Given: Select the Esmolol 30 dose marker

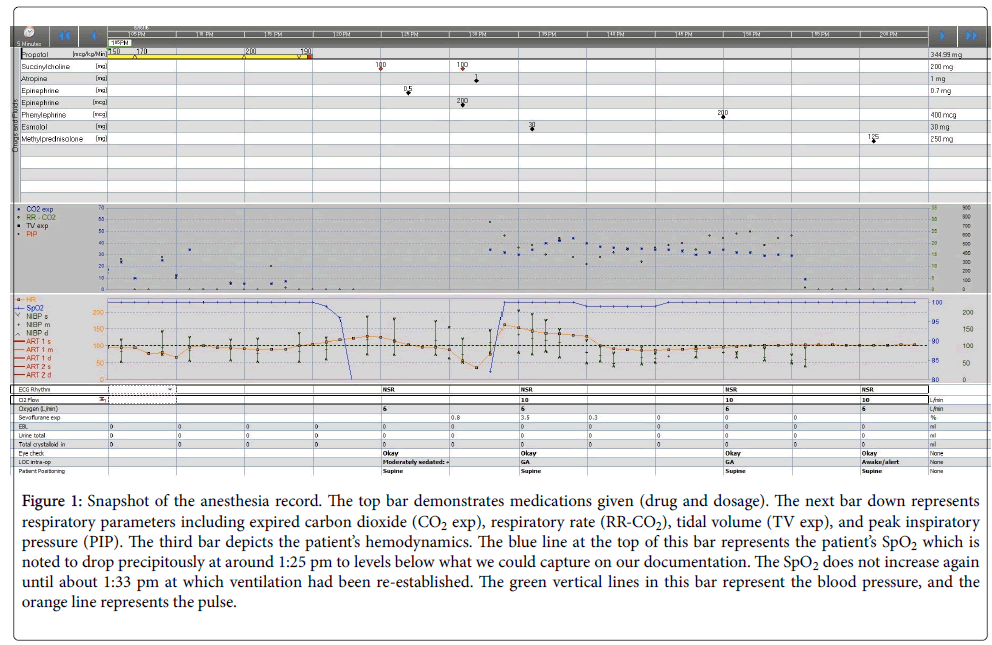Looking at the screenshot, I should click(x=532, y=128).
